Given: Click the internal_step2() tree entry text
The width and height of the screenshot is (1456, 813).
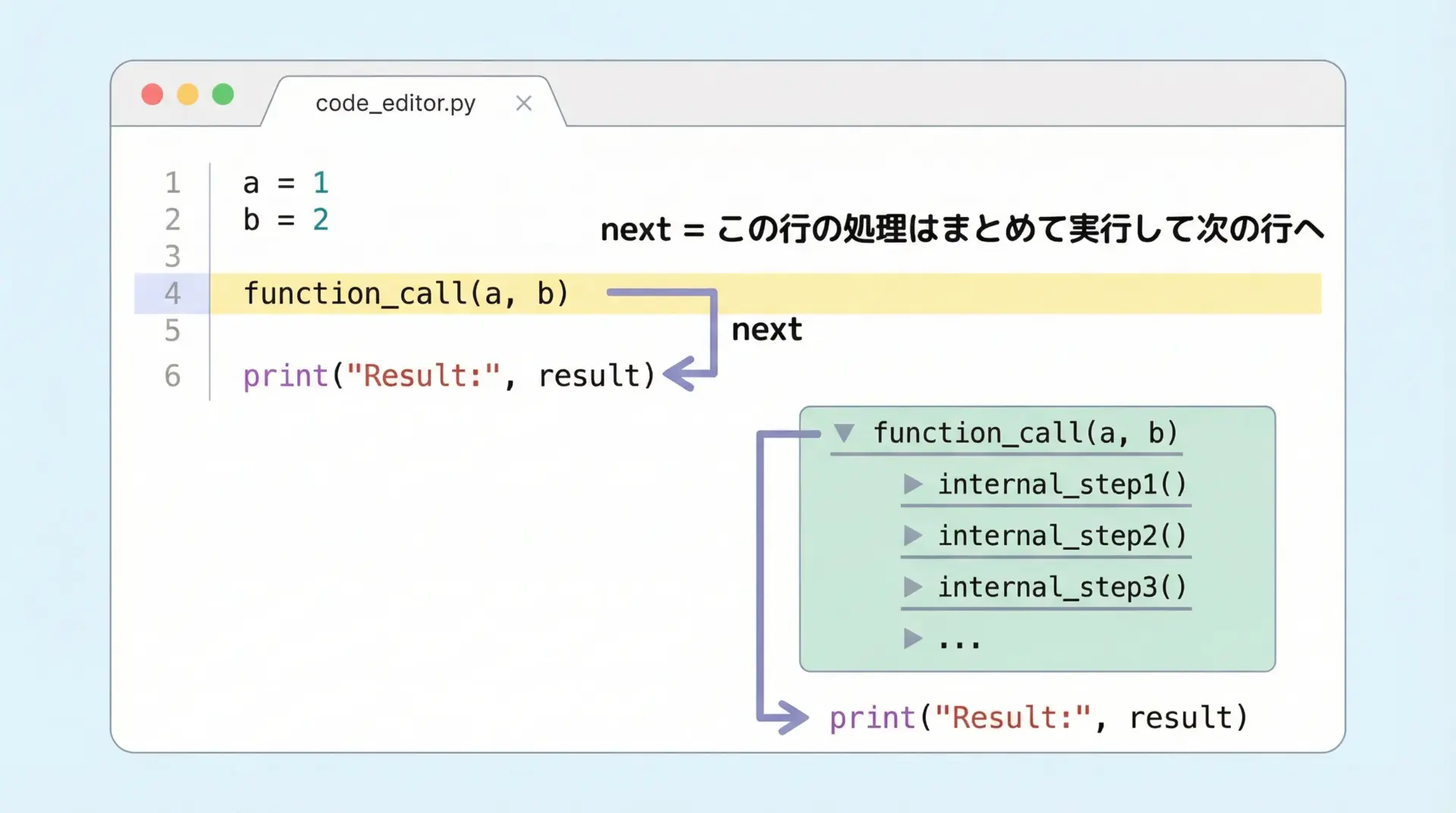Looking at the screenshot, I should click(1062, 535).
